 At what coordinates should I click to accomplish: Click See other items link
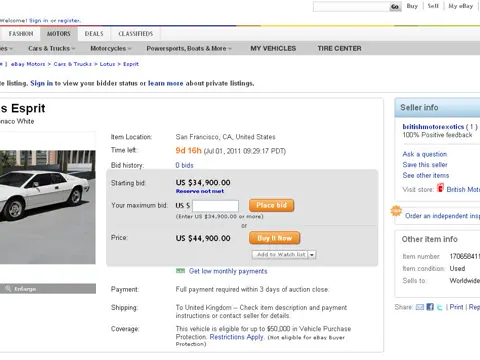click(x=426, y=175)
